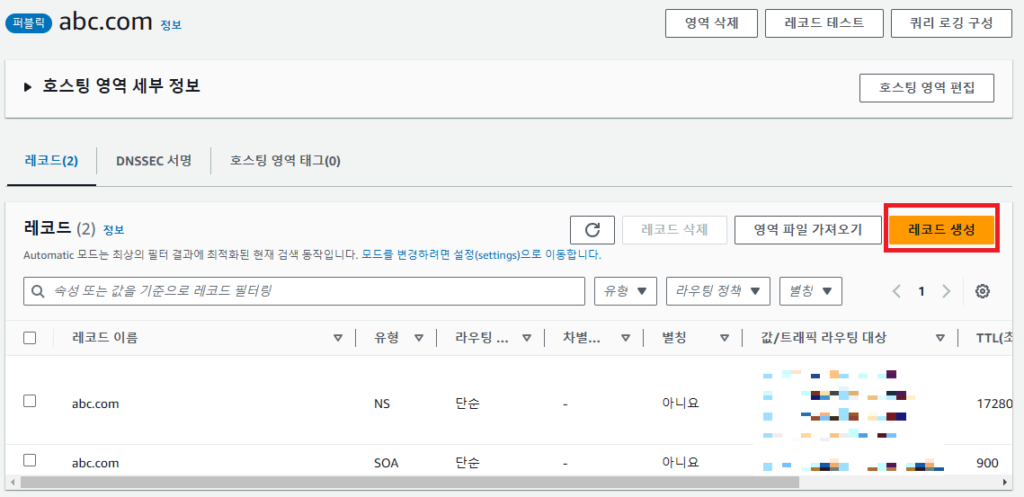Screen dimensions: 1024x497
Task: Open 정보 link next to abc.com title
Action: [x=171, y=25]
